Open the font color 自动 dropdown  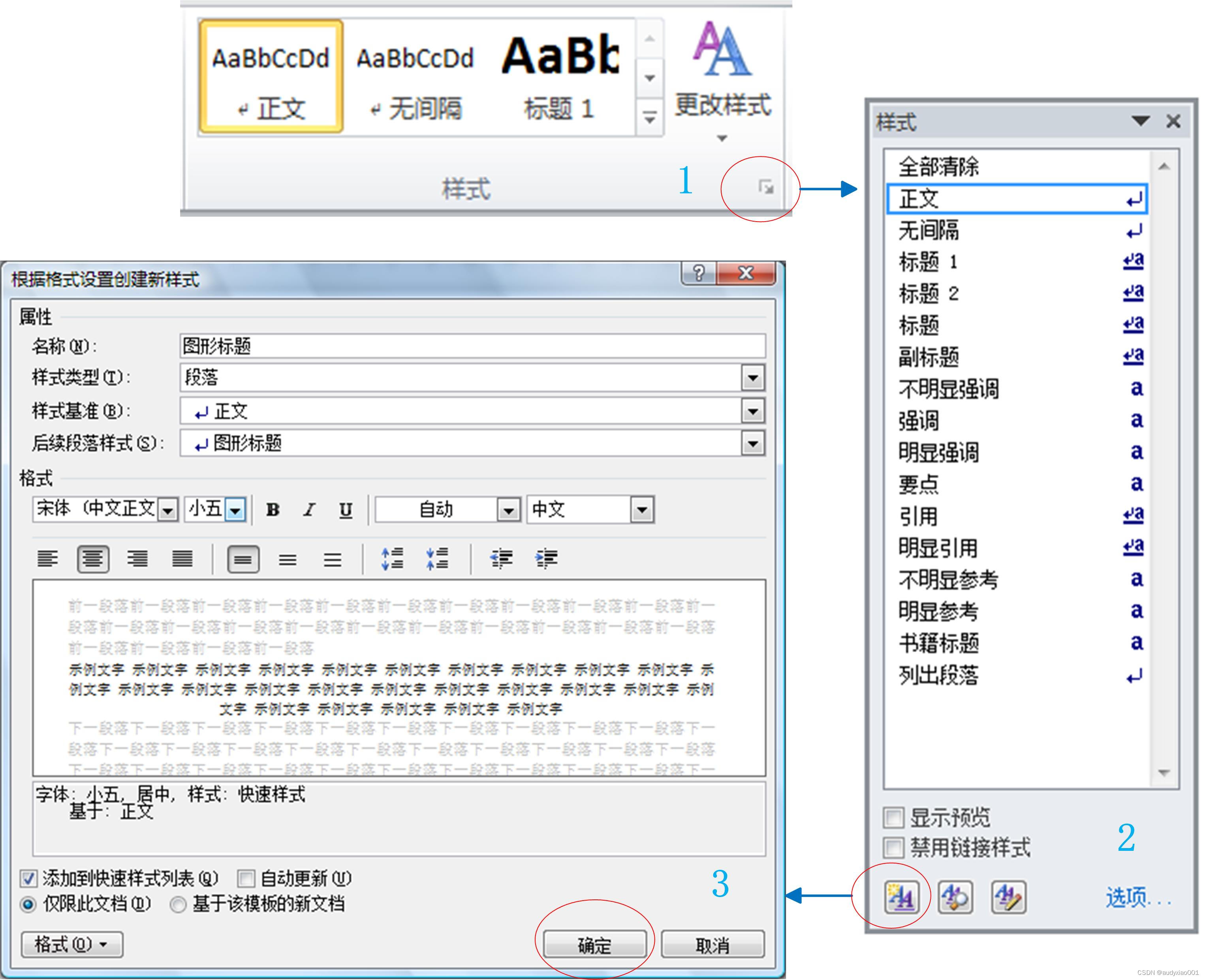click(508, 510)
